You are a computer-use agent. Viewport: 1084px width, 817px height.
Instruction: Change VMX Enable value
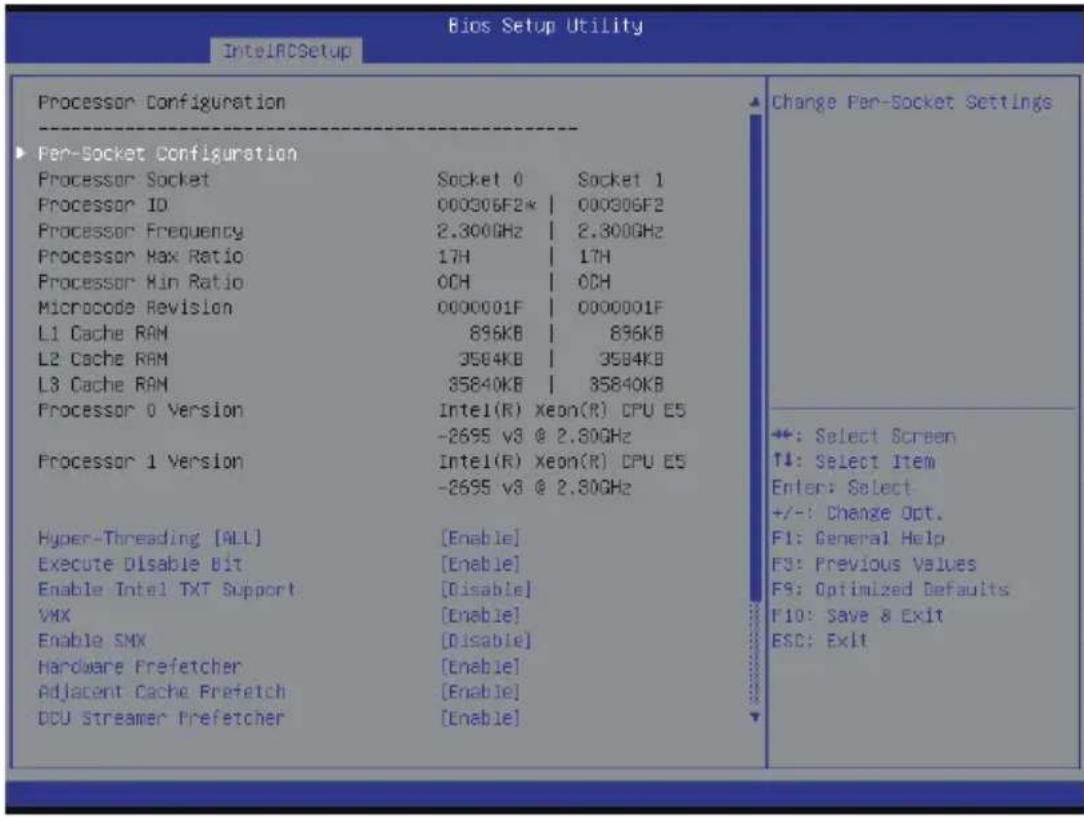[x=480, y=615]
